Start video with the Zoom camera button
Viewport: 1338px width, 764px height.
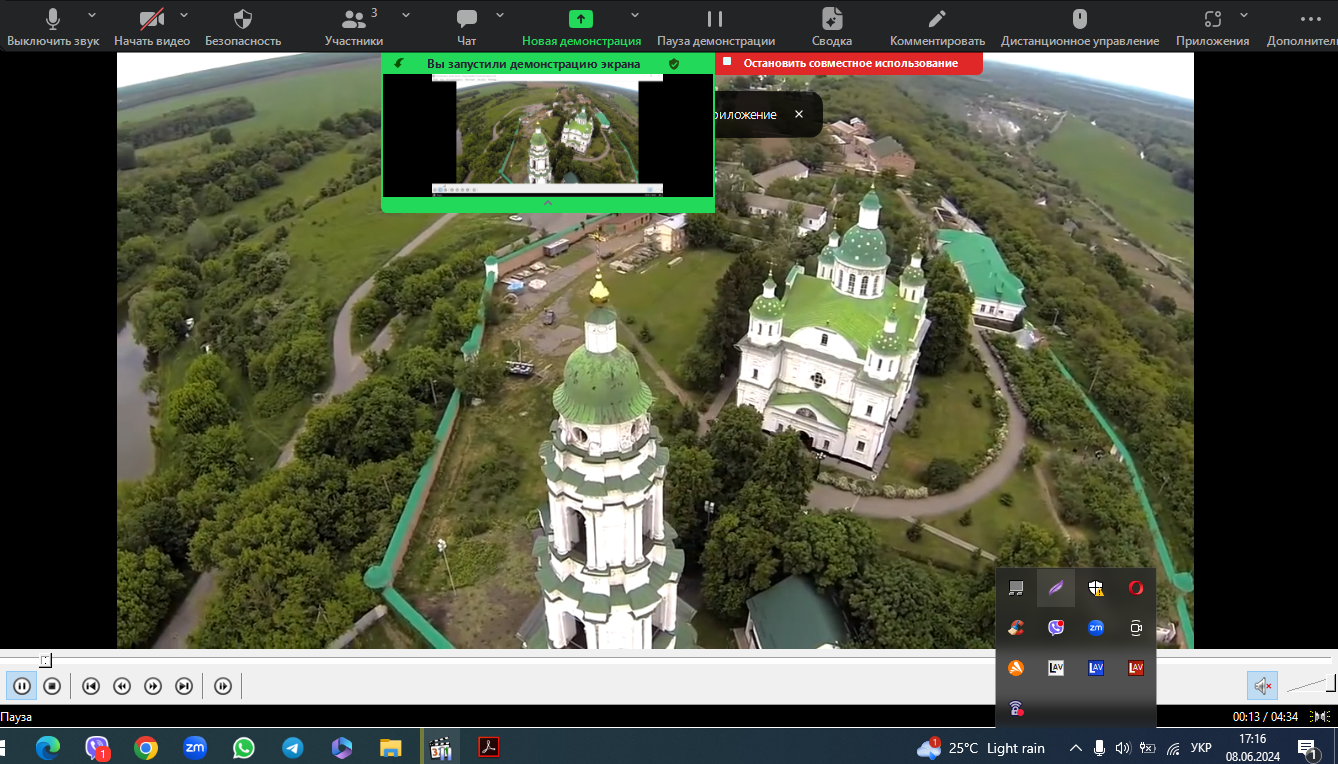click(151, 20)
